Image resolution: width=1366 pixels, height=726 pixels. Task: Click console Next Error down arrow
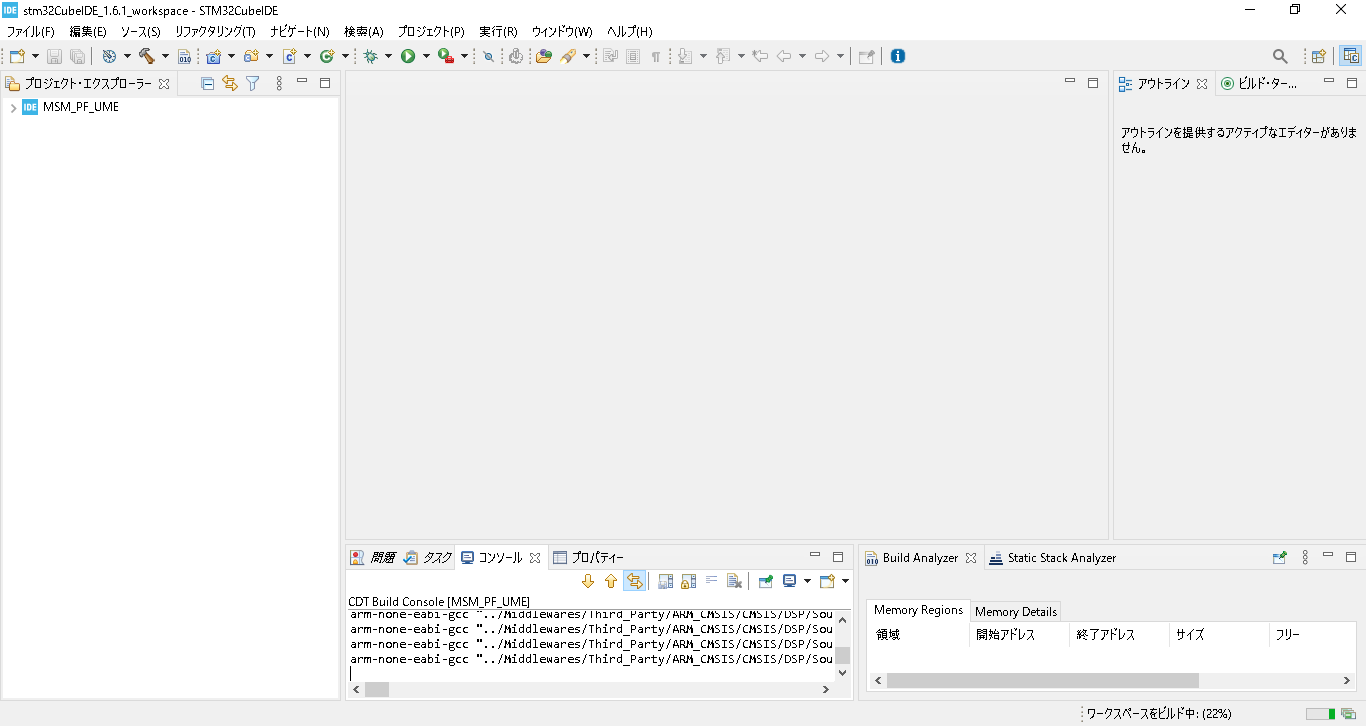[588, 581]
